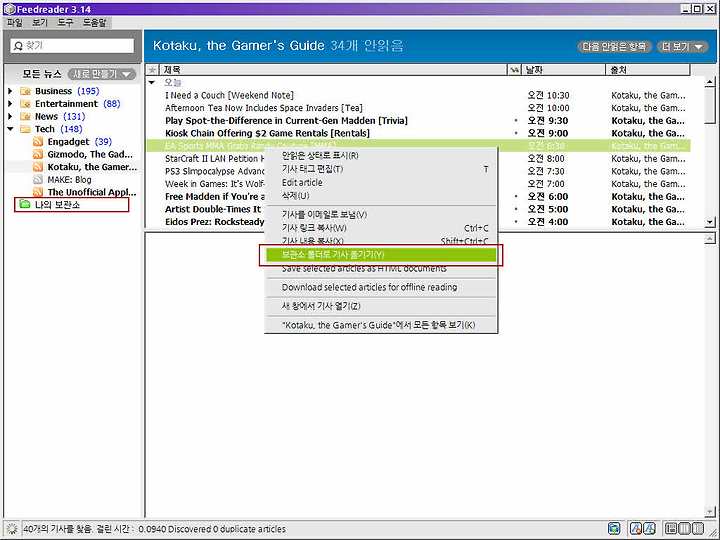Image resolution: width=720 pixels, height=540 pixels.
Task: Switch to the three-pane layout icon
Action: click(x=671, y=529)
